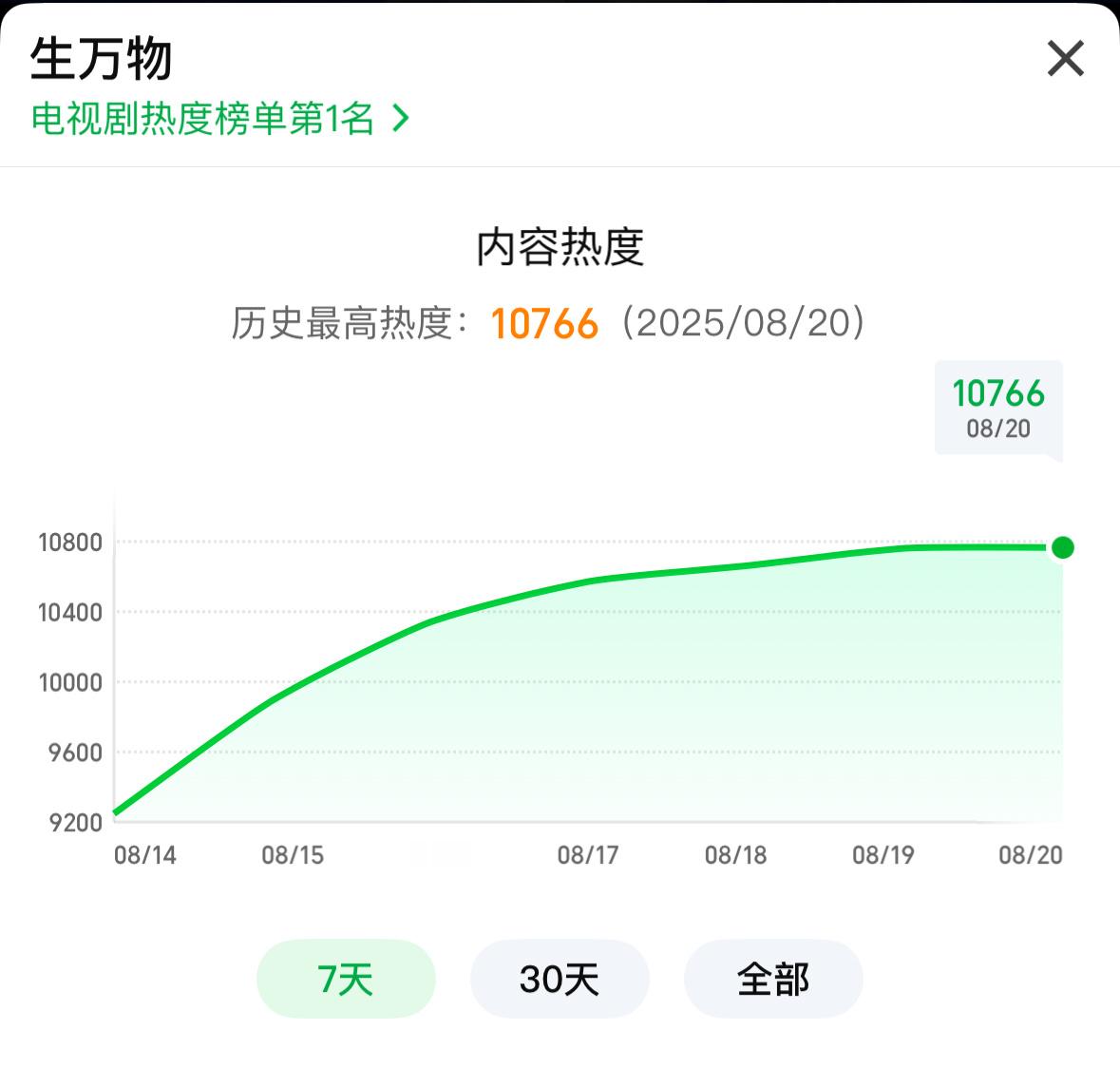Click the 08/15 x-axis date label
Image resolution: width=1120 pixels, height=1068 pixels.
coord(293,855)
